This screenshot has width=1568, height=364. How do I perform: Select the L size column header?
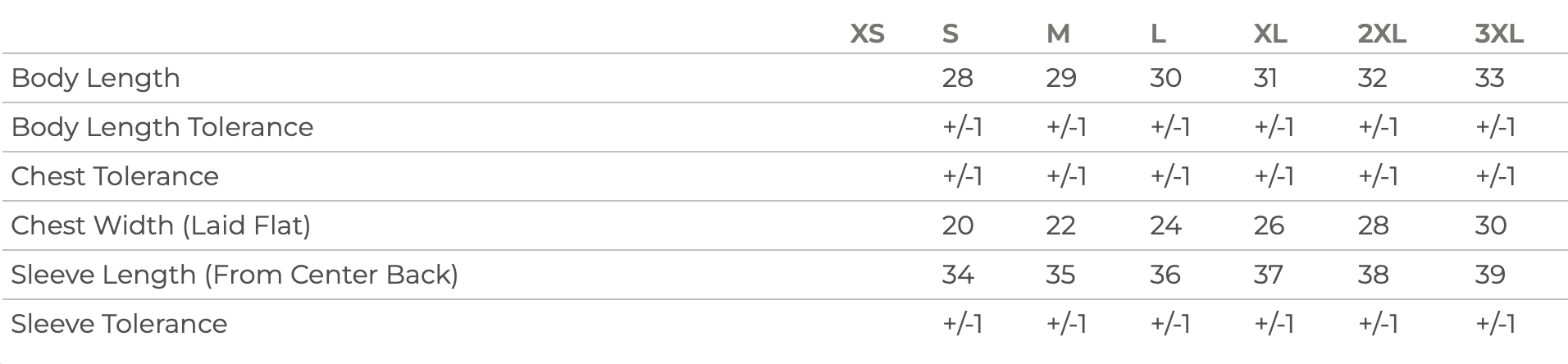point(1157,34)
